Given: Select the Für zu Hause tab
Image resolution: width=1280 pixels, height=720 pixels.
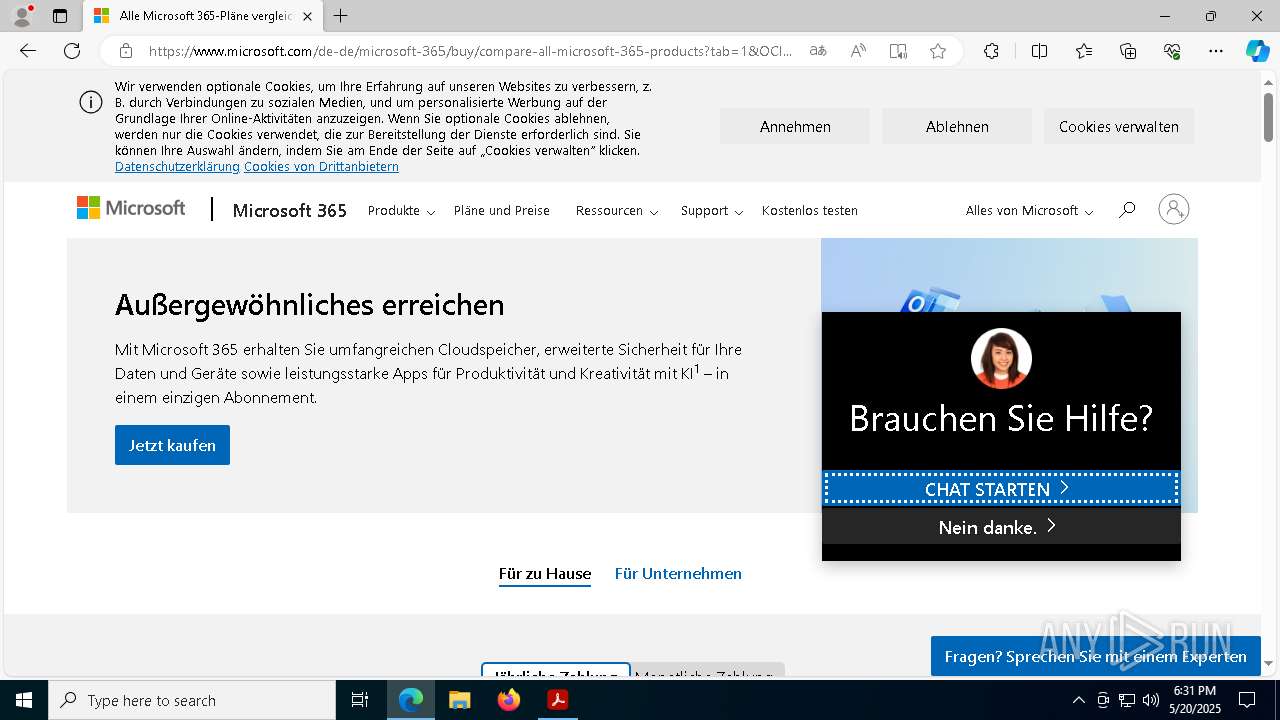Looking at the screenshot, I should pos(545,574).
